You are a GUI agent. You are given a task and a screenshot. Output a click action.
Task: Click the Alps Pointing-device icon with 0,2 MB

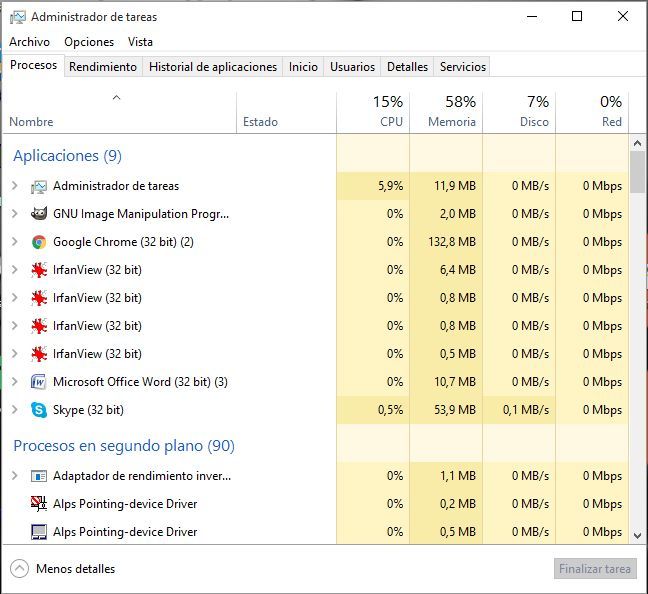pyautogui.click(x=39, y=504)
